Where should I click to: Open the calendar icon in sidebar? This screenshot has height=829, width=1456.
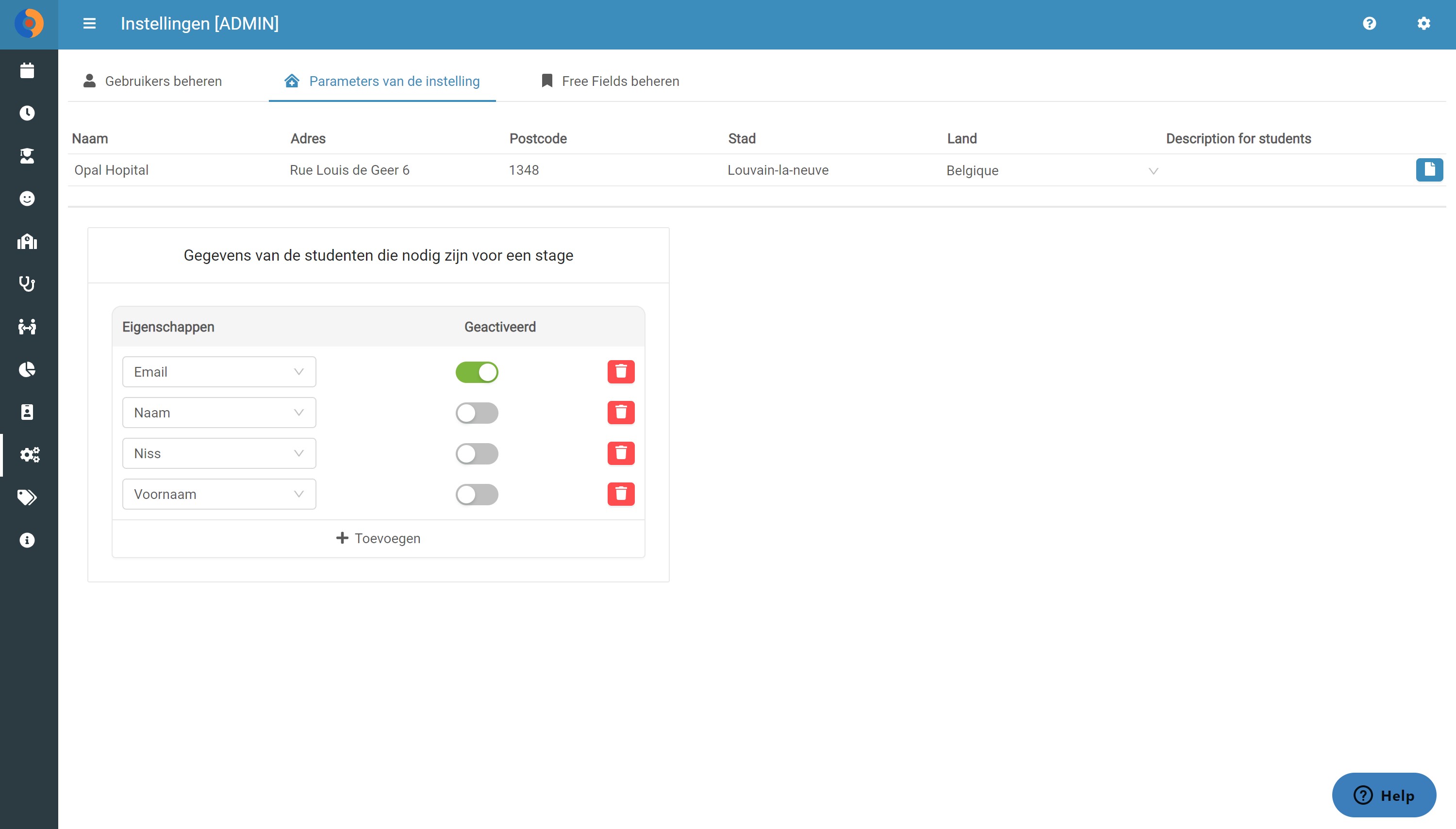click(27, 70)
